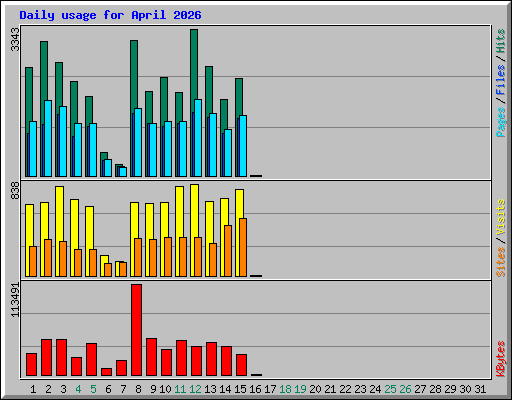
Task: Click the 838 visits axis value
Action: [x=15, y=191]
